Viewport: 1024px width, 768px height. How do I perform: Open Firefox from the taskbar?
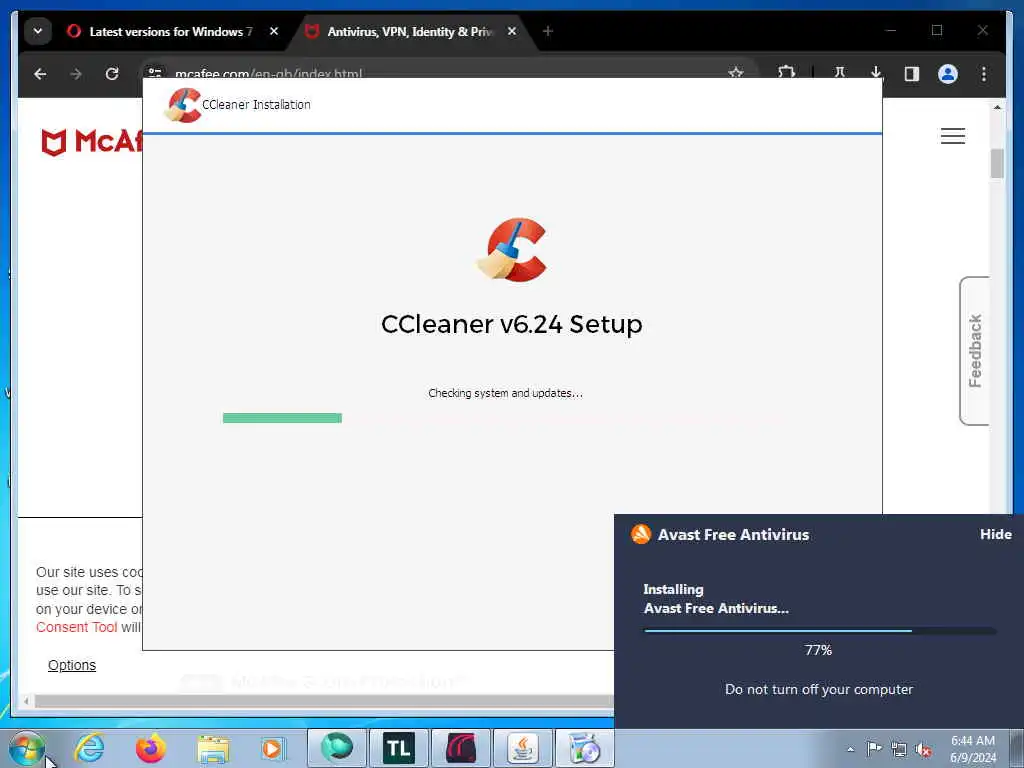(x=150, y=748)
